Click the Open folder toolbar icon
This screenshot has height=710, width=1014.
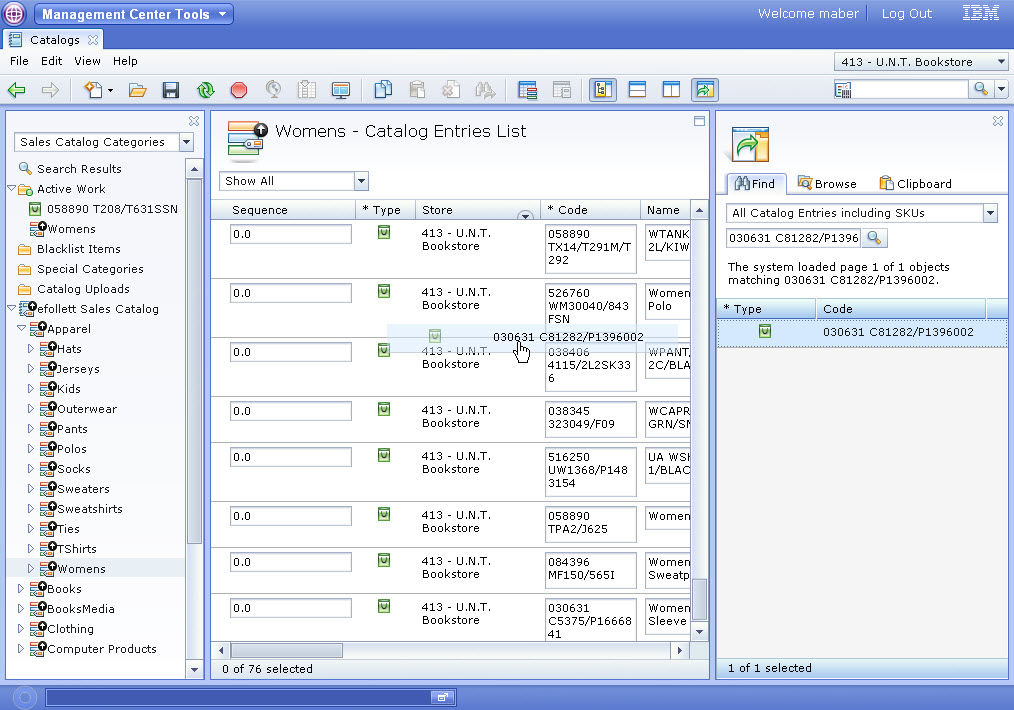138,90
